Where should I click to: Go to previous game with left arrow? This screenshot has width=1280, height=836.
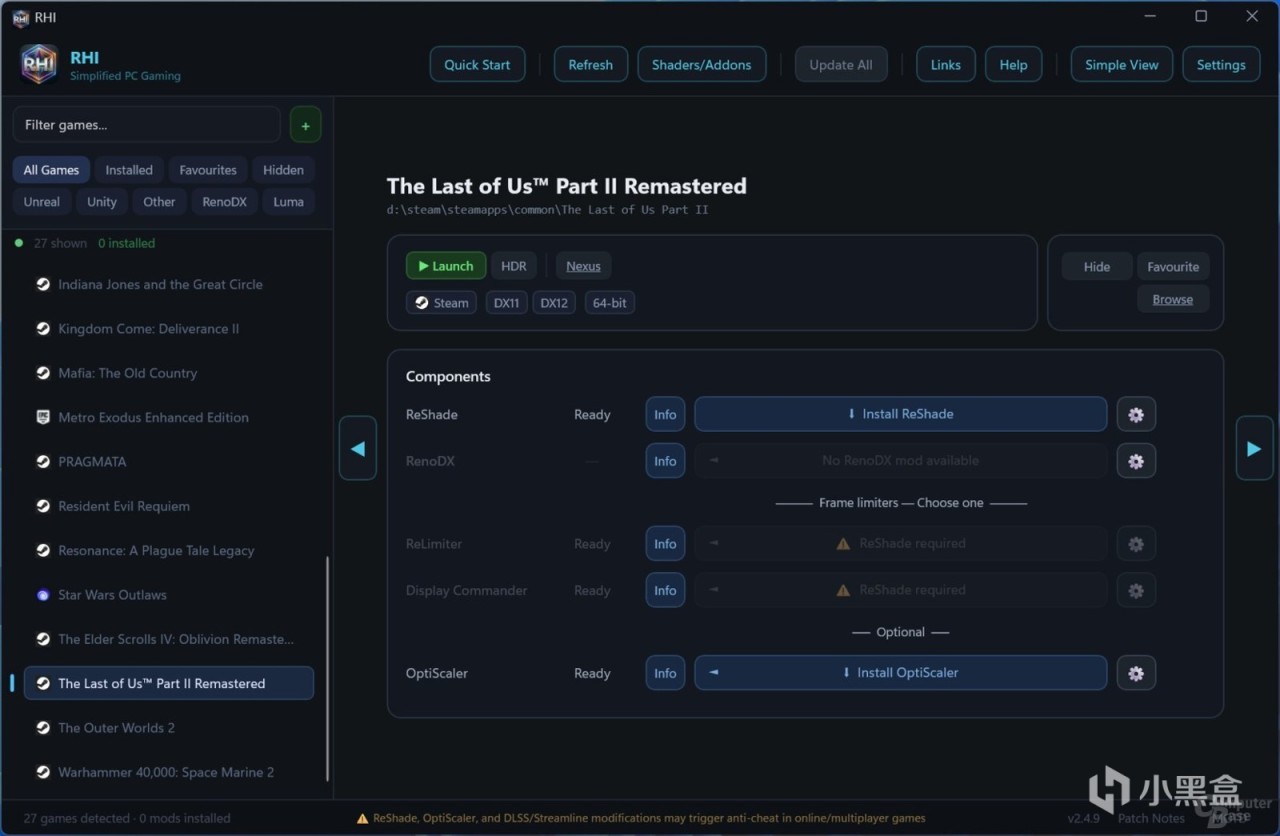tap(357, 448)
